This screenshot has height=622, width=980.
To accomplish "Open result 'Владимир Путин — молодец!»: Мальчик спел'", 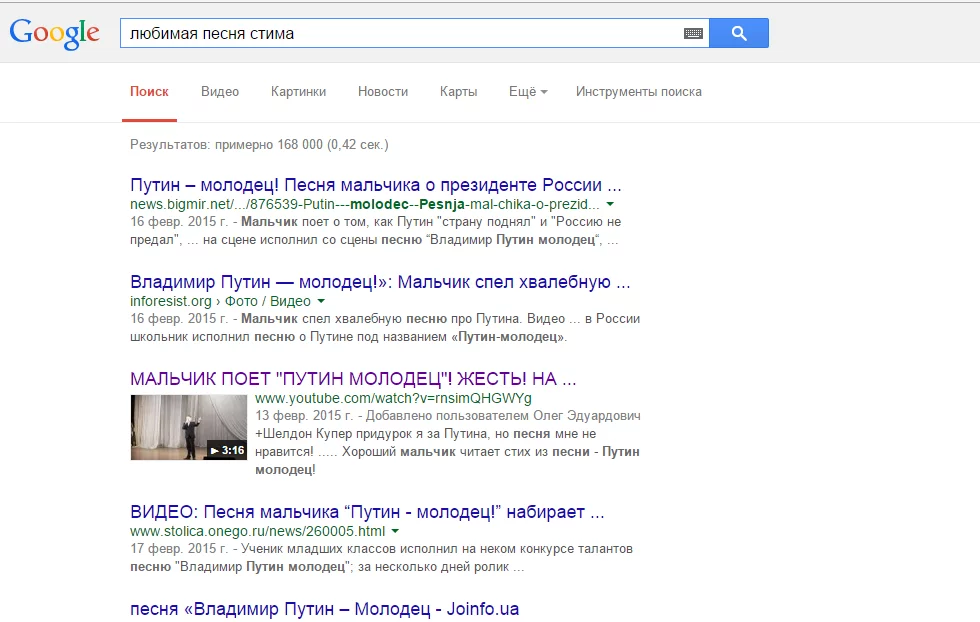I will (380, 282).
